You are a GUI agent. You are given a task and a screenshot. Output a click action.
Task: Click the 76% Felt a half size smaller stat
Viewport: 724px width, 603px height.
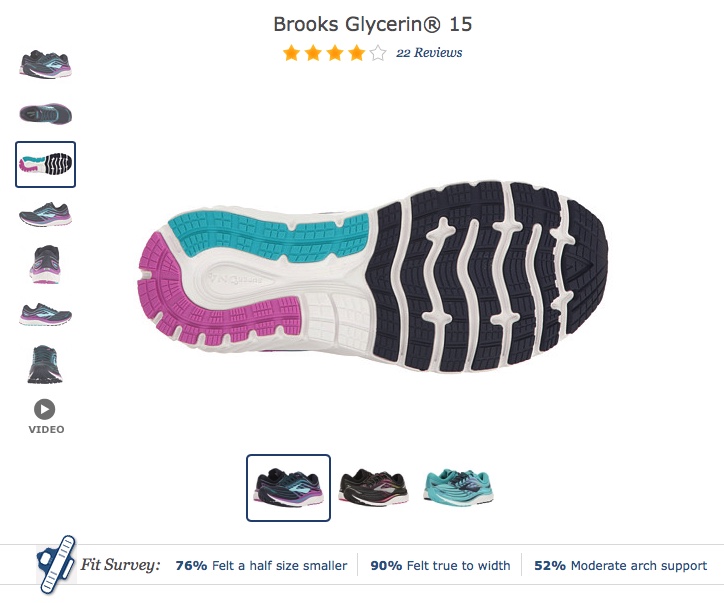[261, 566]
